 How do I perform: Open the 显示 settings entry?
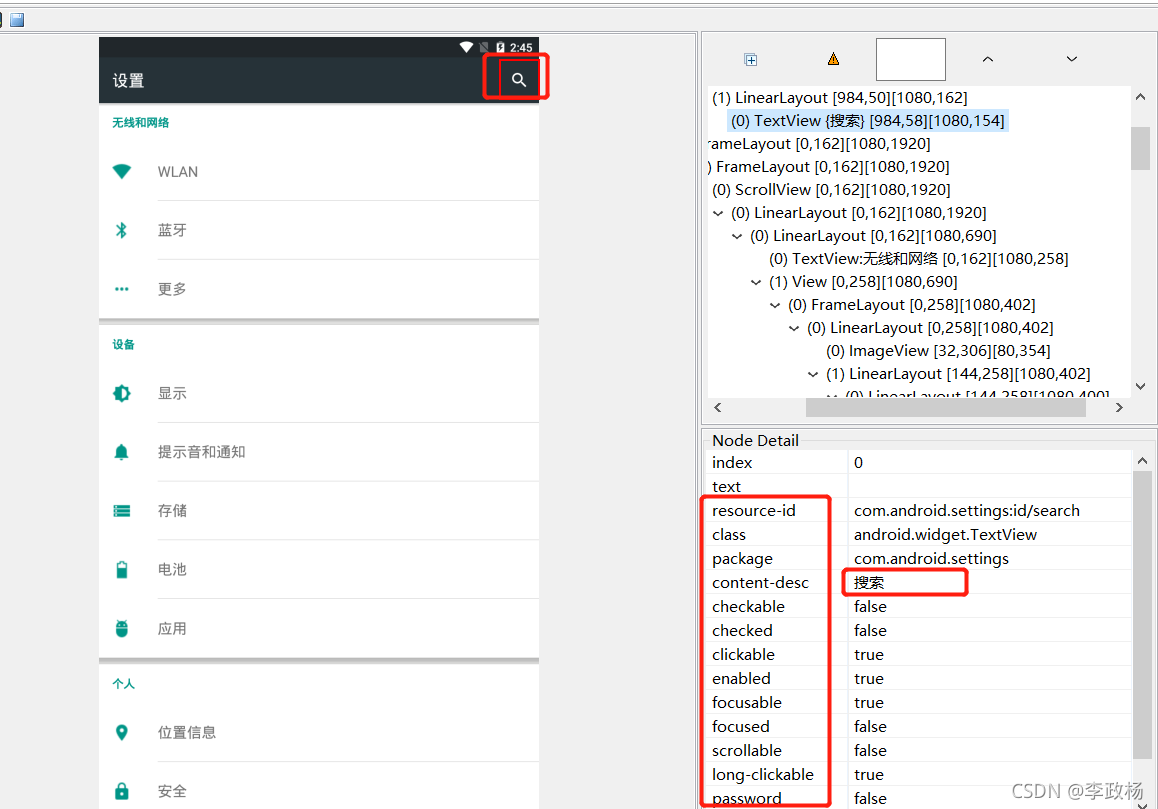pyautogui.click(x=319, y=393)
